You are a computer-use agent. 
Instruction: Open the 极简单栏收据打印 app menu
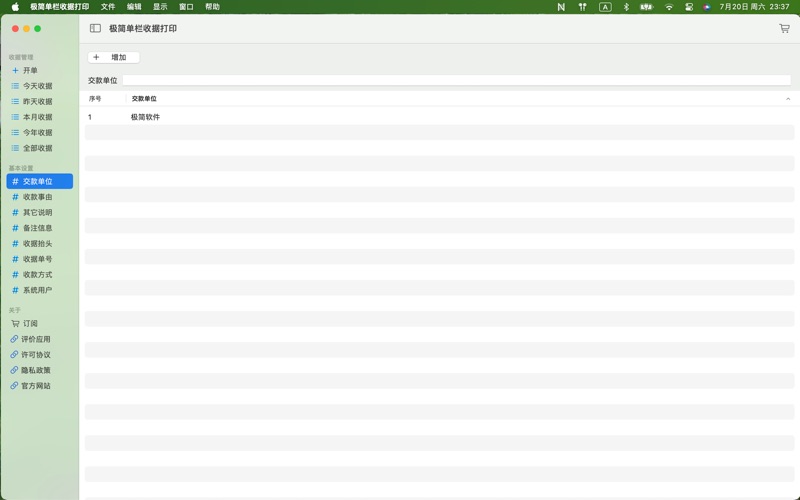click(x=59, y=7)
